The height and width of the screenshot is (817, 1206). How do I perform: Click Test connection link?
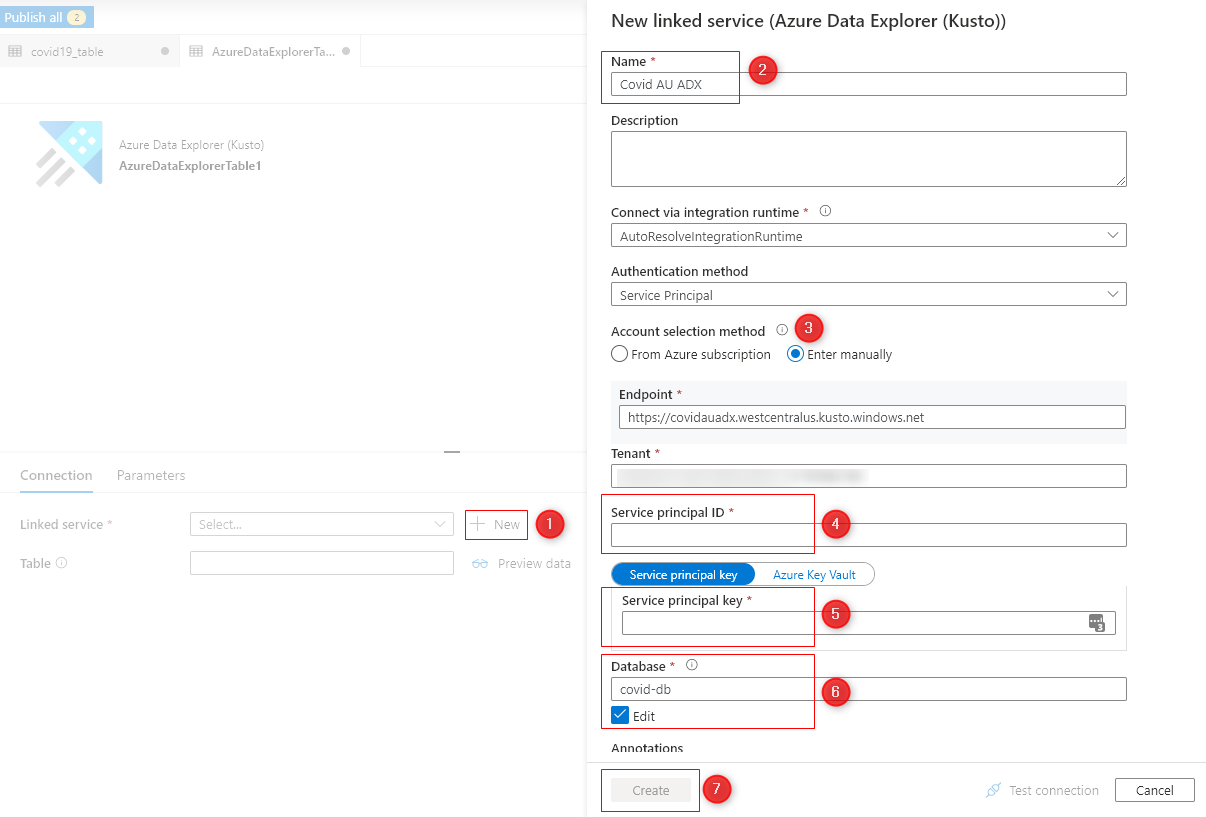coord(1054,790)
